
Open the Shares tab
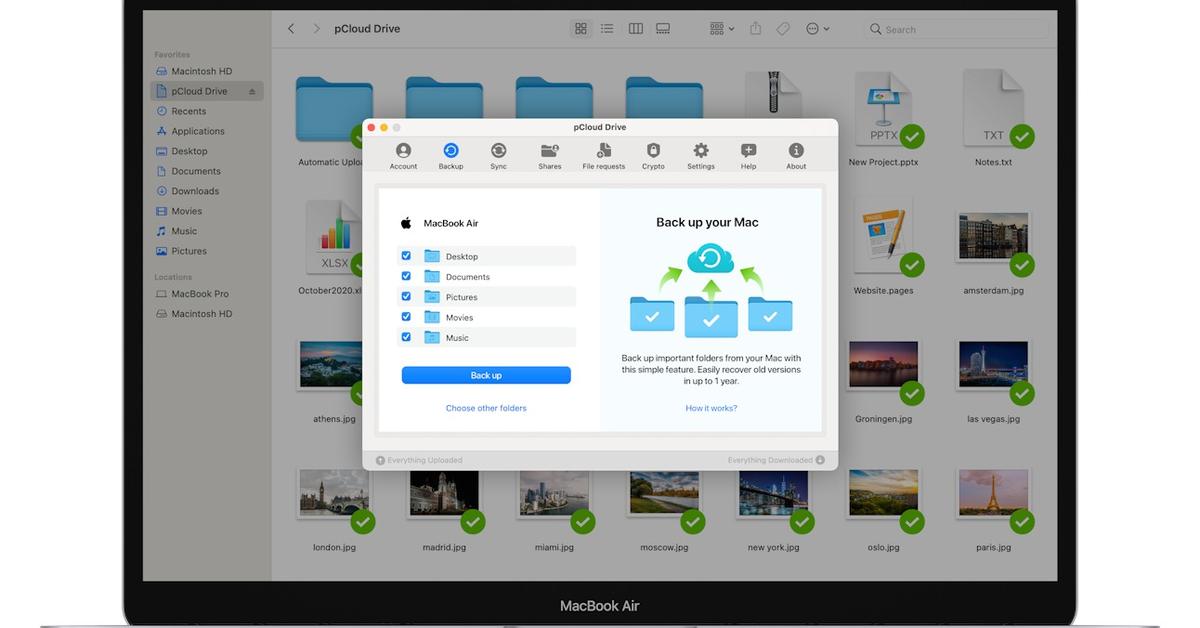pos(550,155)
